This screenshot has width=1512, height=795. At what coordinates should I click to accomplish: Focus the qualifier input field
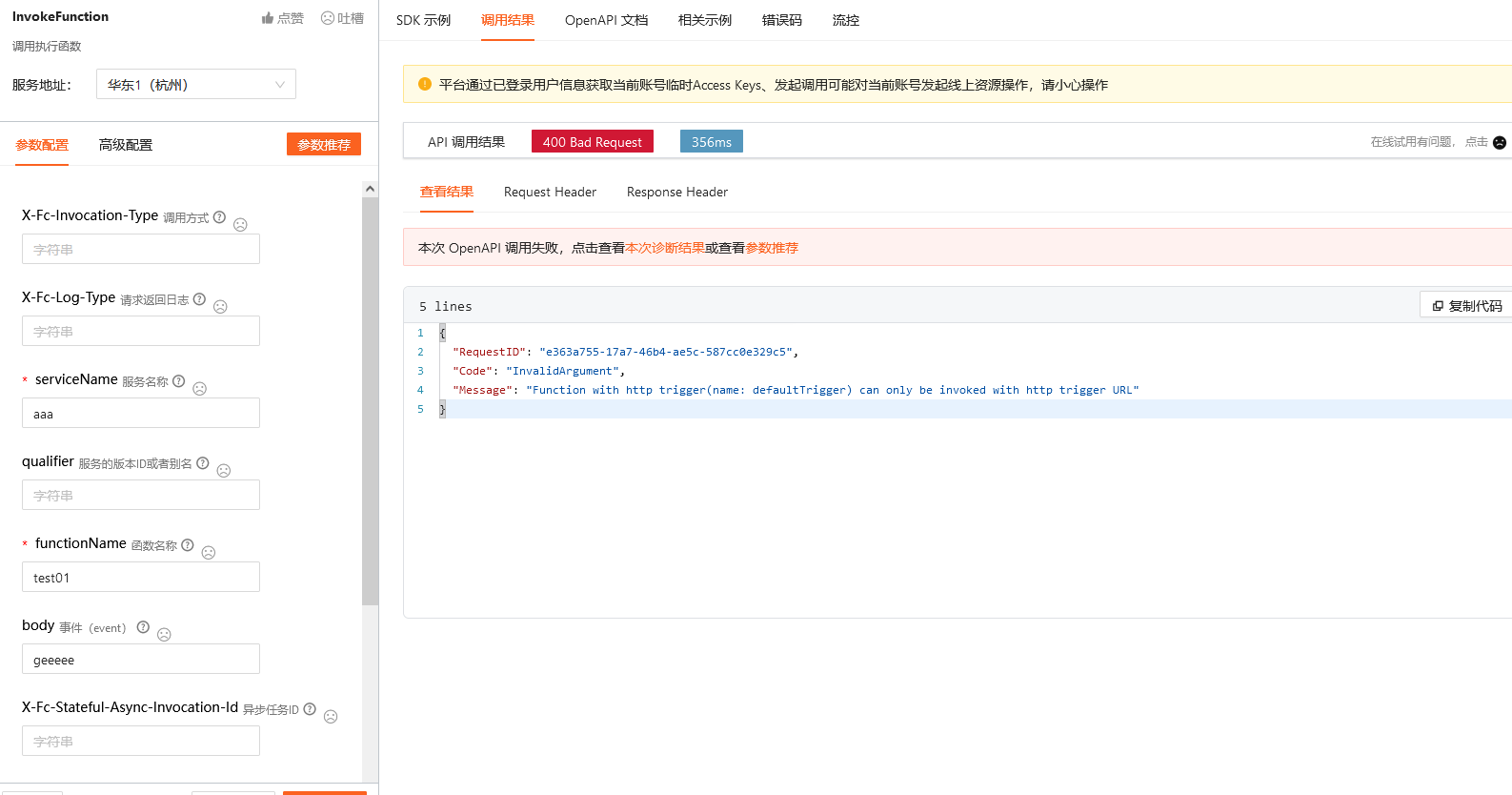(141, 495)
